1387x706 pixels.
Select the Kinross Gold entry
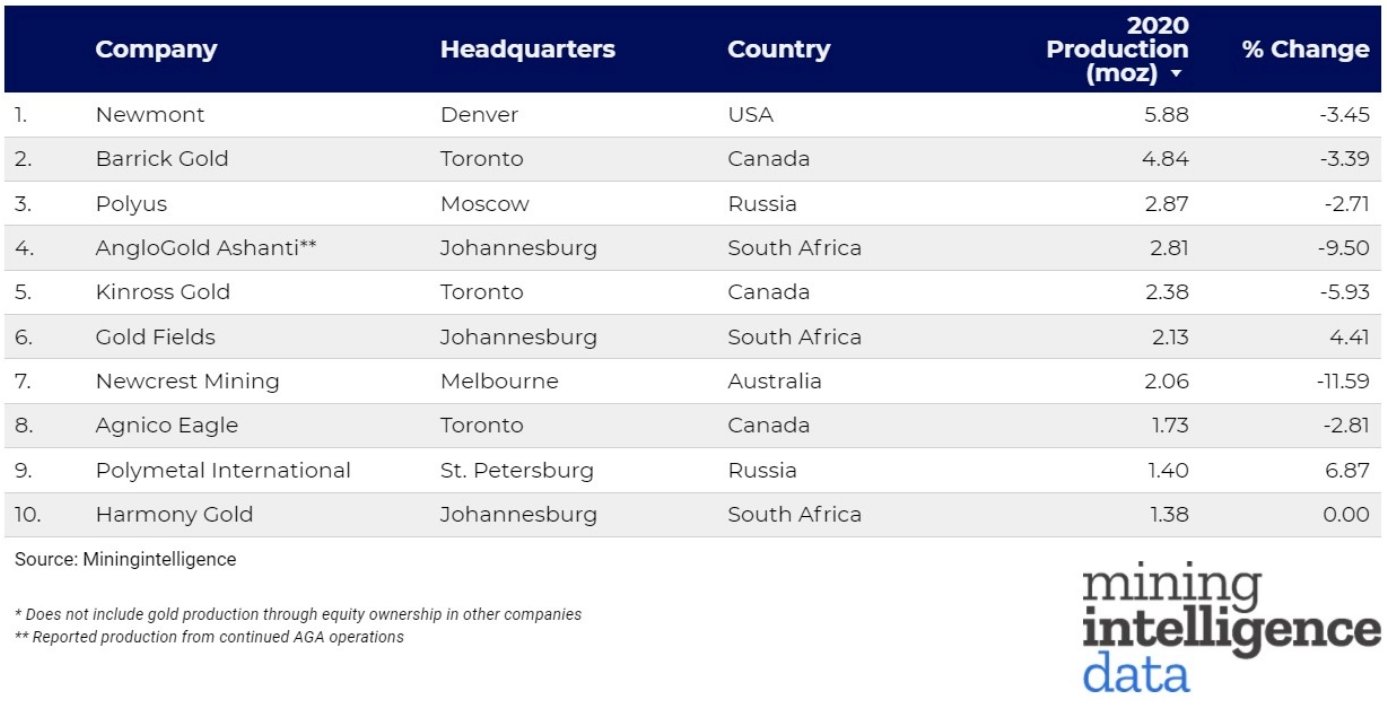click(163, 292)
